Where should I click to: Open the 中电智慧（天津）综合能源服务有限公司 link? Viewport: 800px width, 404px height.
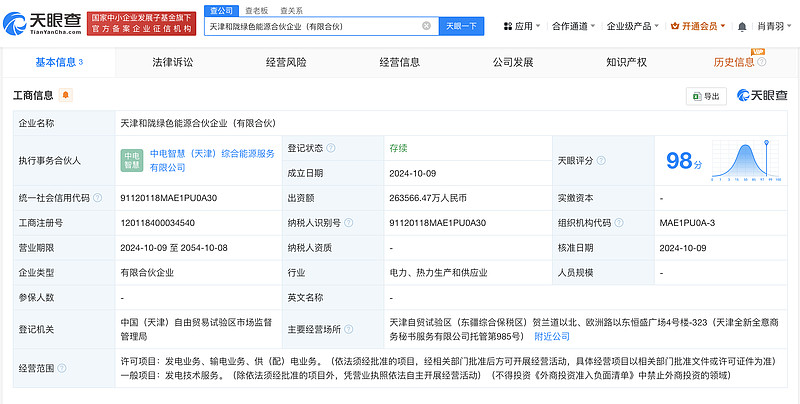pos(212,161)
